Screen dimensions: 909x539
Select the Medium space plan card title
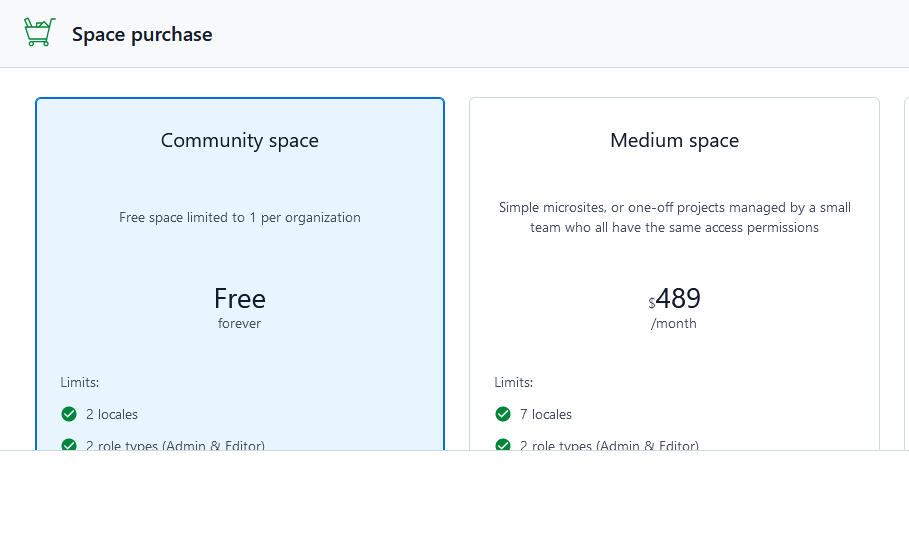point(674,140)
